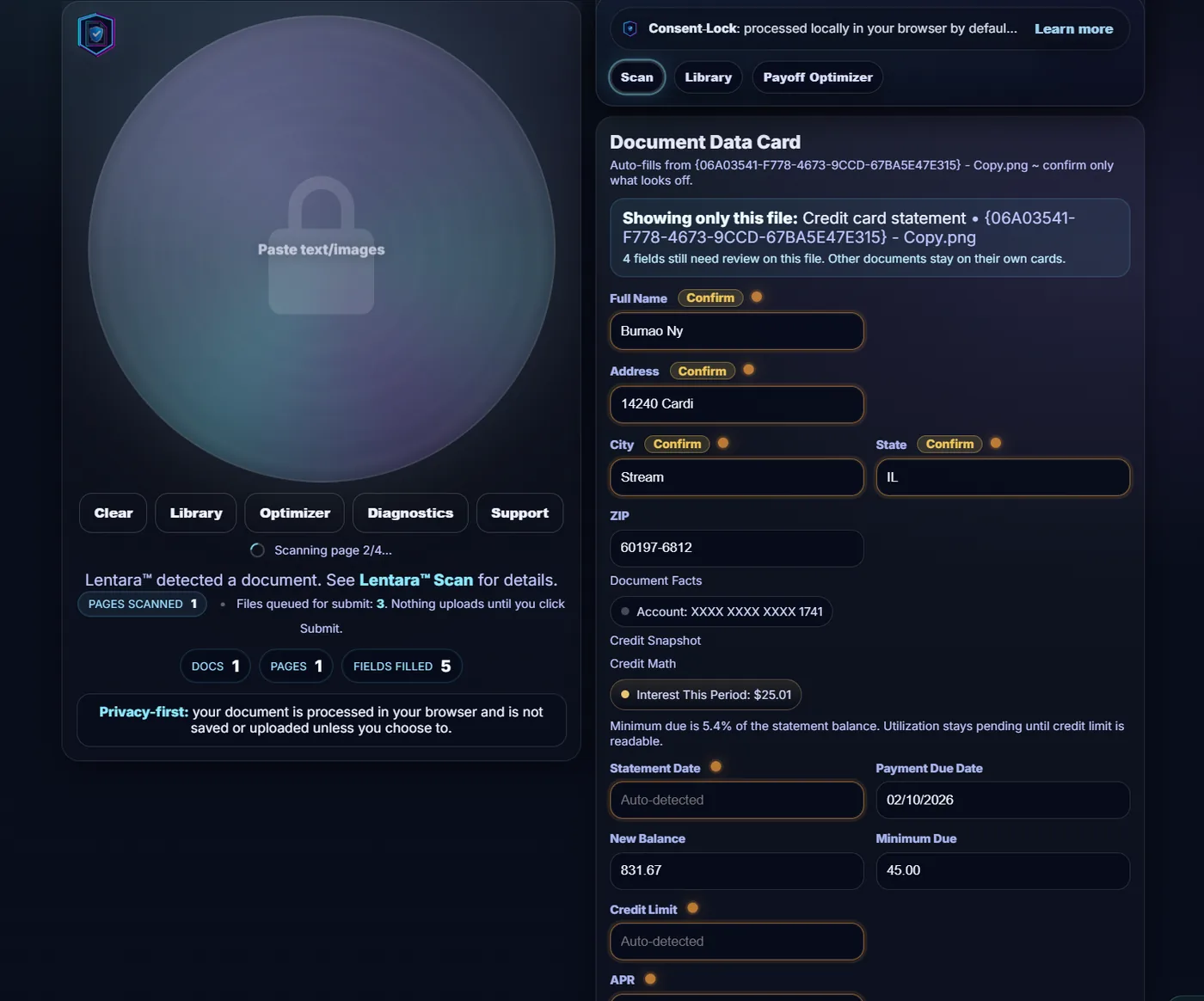Confirm the State field value

pyautogui.click(x=949, y=444)
